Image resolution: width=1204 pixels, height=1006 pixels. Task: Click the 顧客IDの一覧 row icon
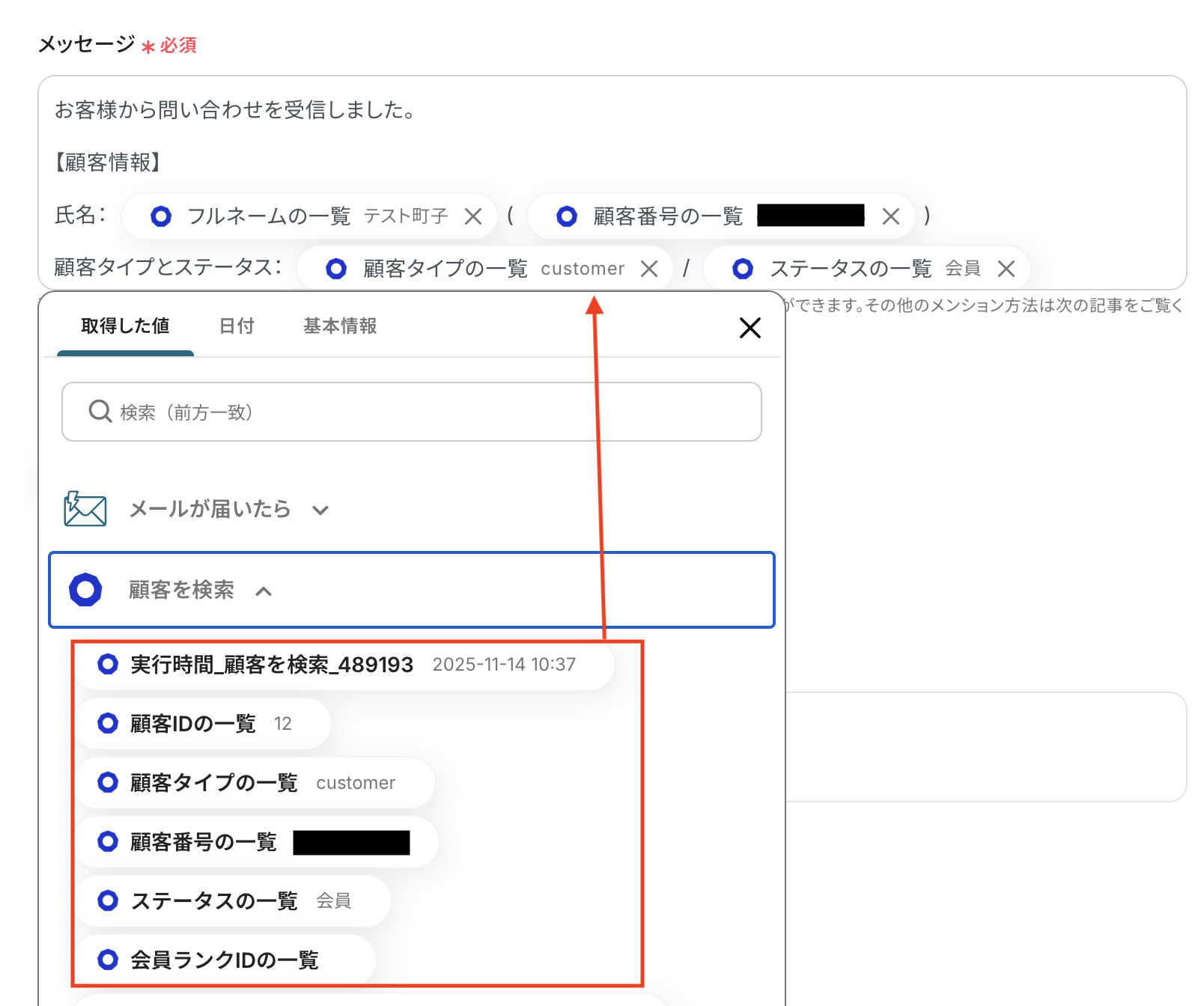108,724
